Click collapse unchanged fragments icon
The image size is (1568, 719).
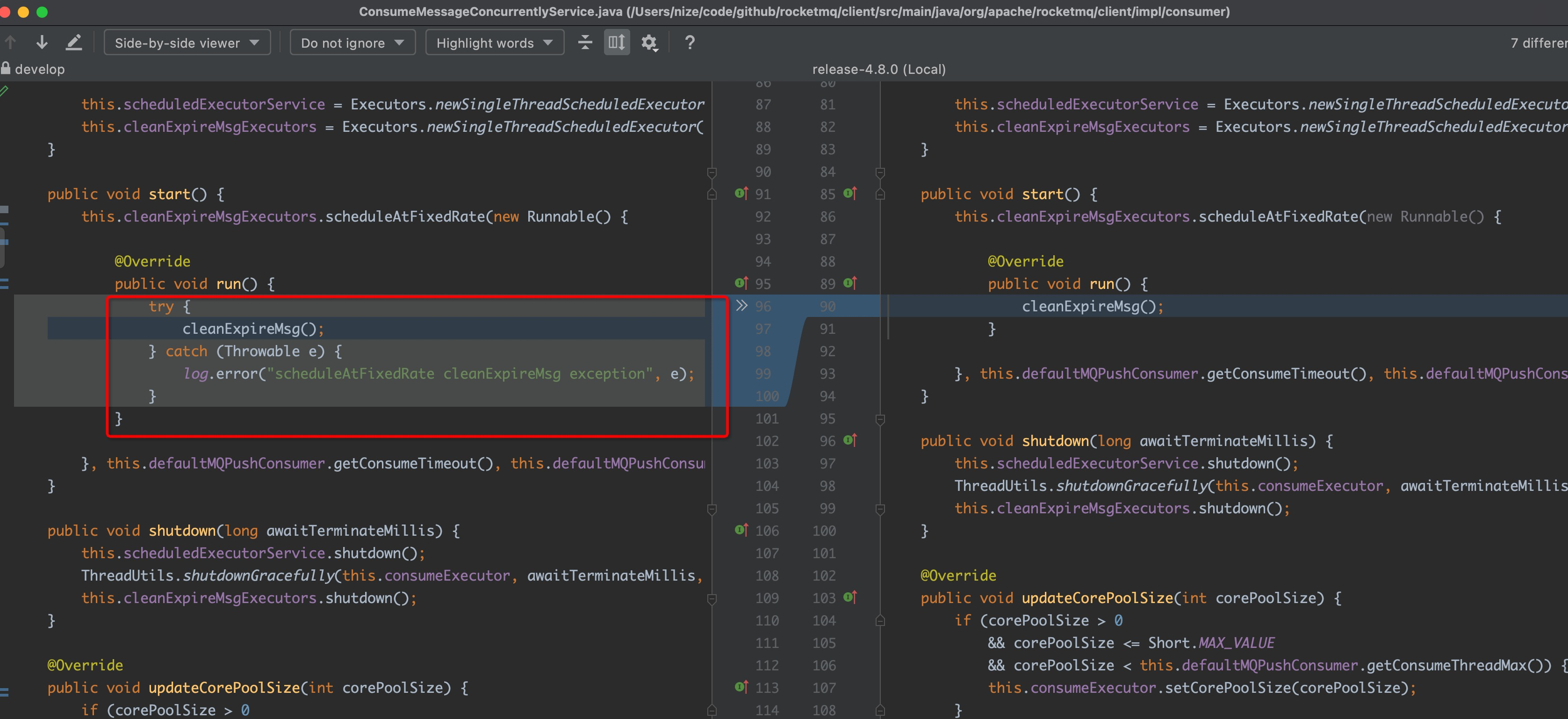[x=585, y=43]
